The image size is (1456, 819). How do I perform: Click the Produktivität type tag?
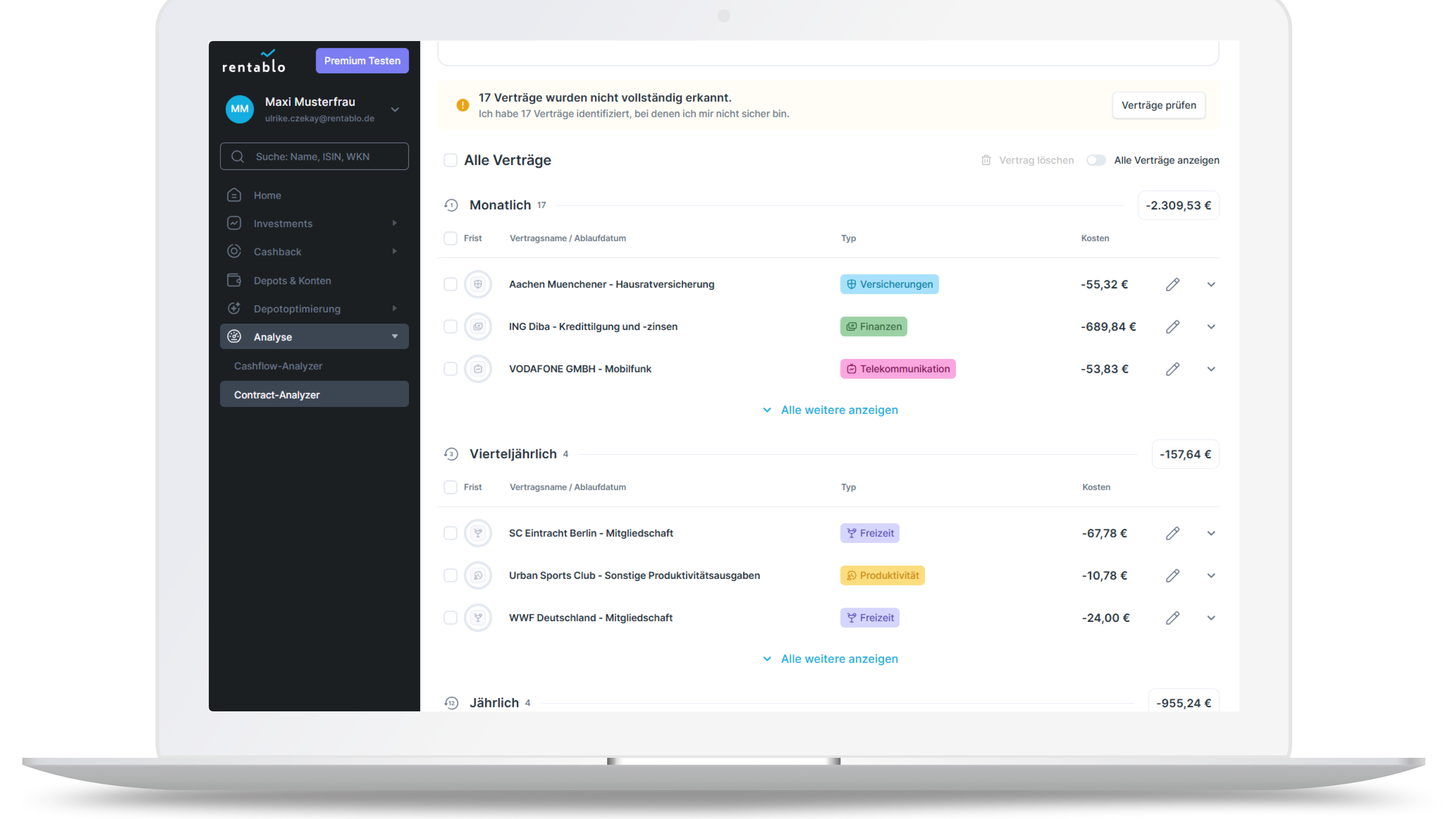[882, 576]
